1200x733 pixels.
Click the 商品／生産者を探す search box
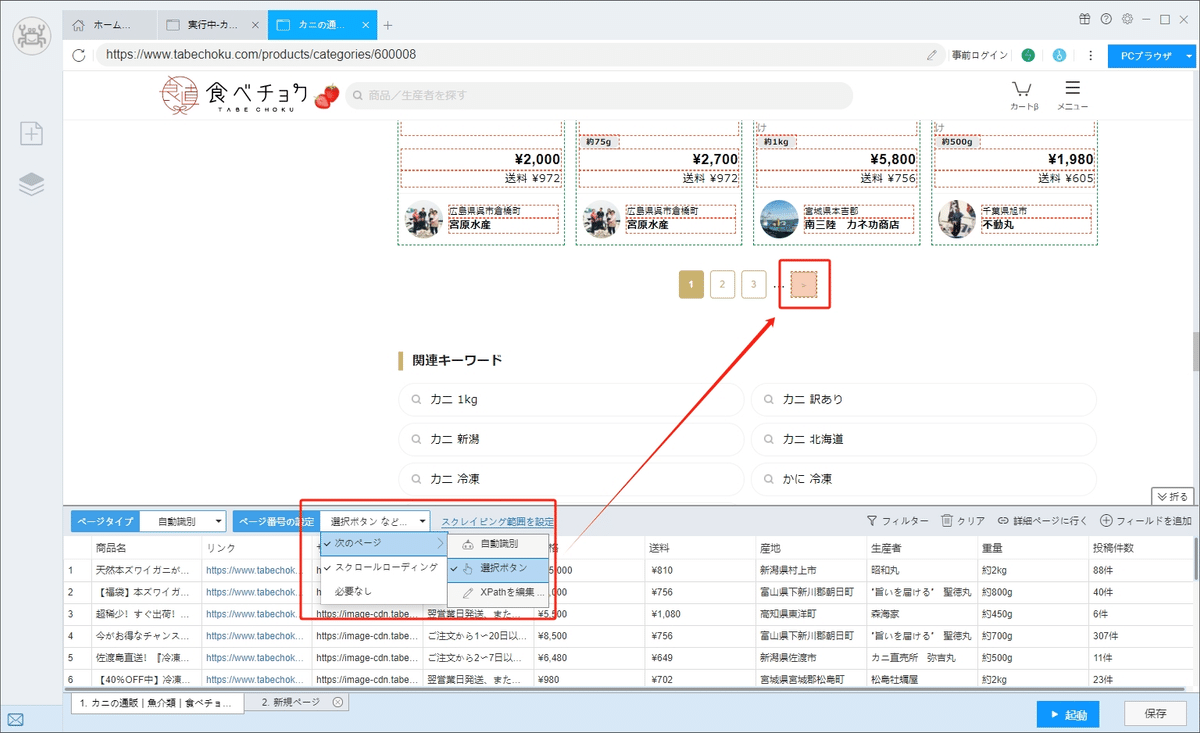(598, 96)
